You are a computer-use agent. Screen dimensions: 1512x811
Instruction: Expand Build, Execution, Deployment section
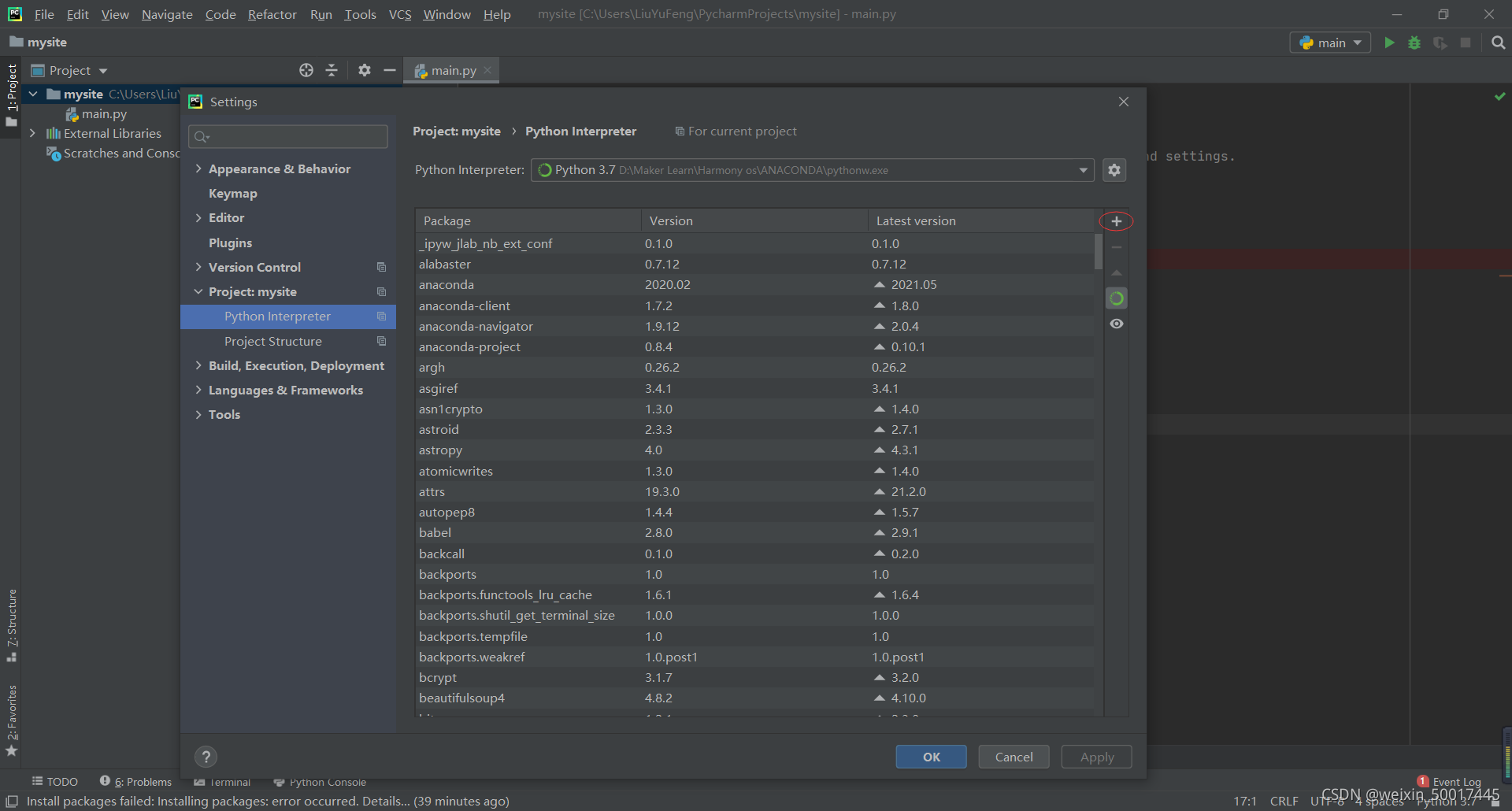[x=198, y=365]
